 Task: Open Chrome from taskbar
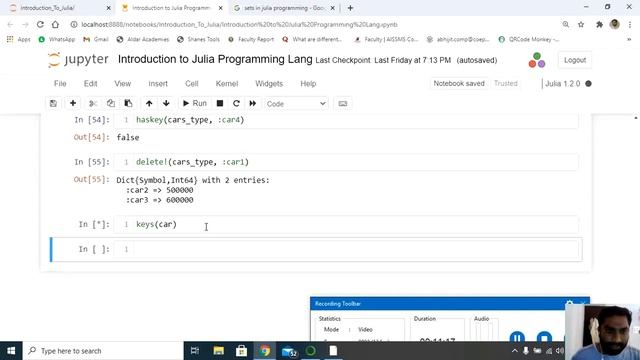click(x=264, y=351)
